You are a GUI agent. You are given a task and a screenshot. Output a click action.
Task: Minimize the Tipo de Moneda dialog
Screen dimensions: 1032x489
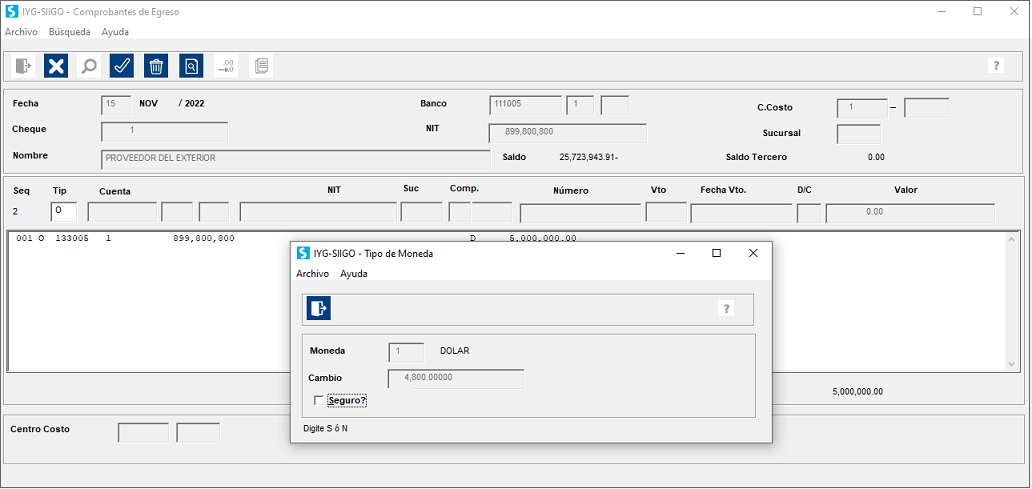point(681,253)
